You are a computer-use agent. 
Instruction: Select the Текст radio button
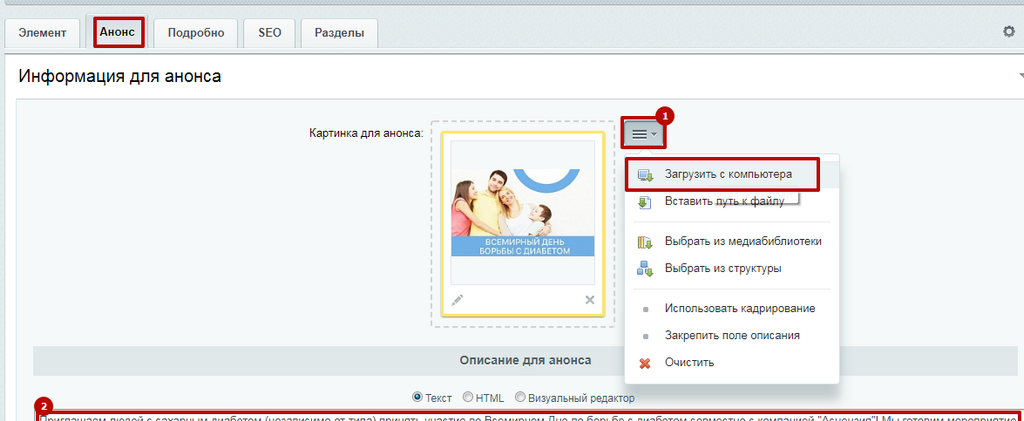[x=417, y=397]
